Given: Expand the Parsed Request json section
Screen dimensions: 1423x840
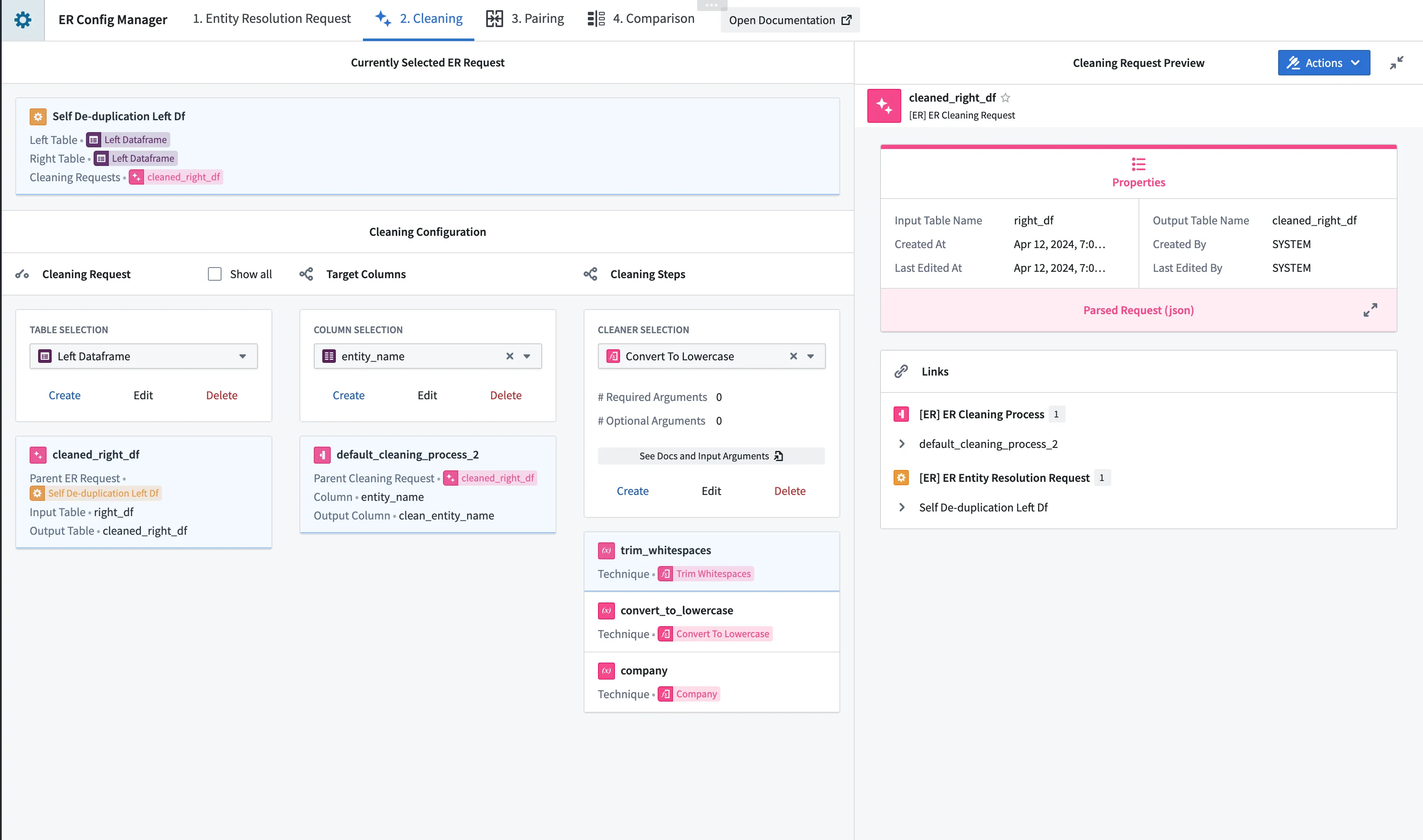Looking at the screenshot, I should click(1370, 310).
